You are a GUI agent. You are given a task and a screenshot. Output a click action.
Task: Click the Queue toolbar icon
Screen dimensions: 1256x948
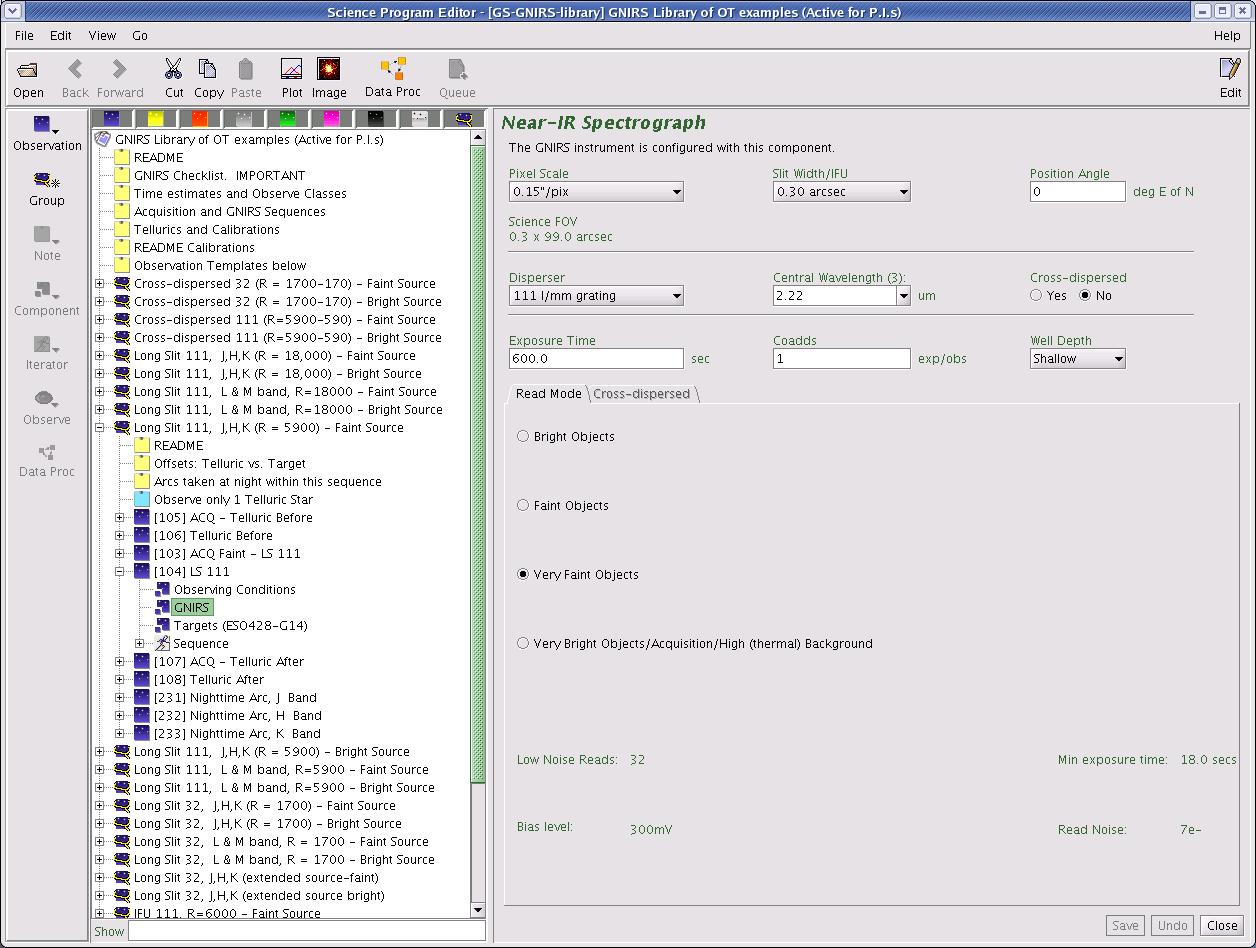457,69
